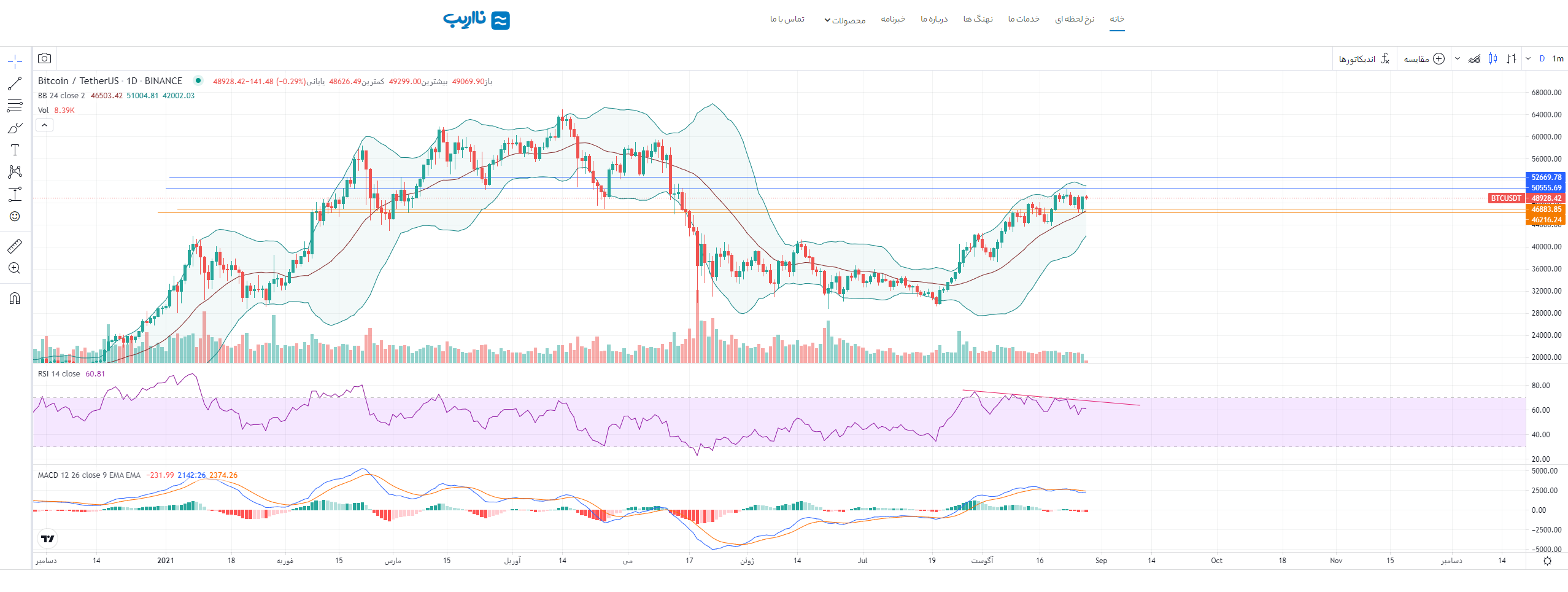Viewport: 1568px width, 592px height.
Task: Click the market open status dot
Action: pyautogui.click(x=198, y=80)
